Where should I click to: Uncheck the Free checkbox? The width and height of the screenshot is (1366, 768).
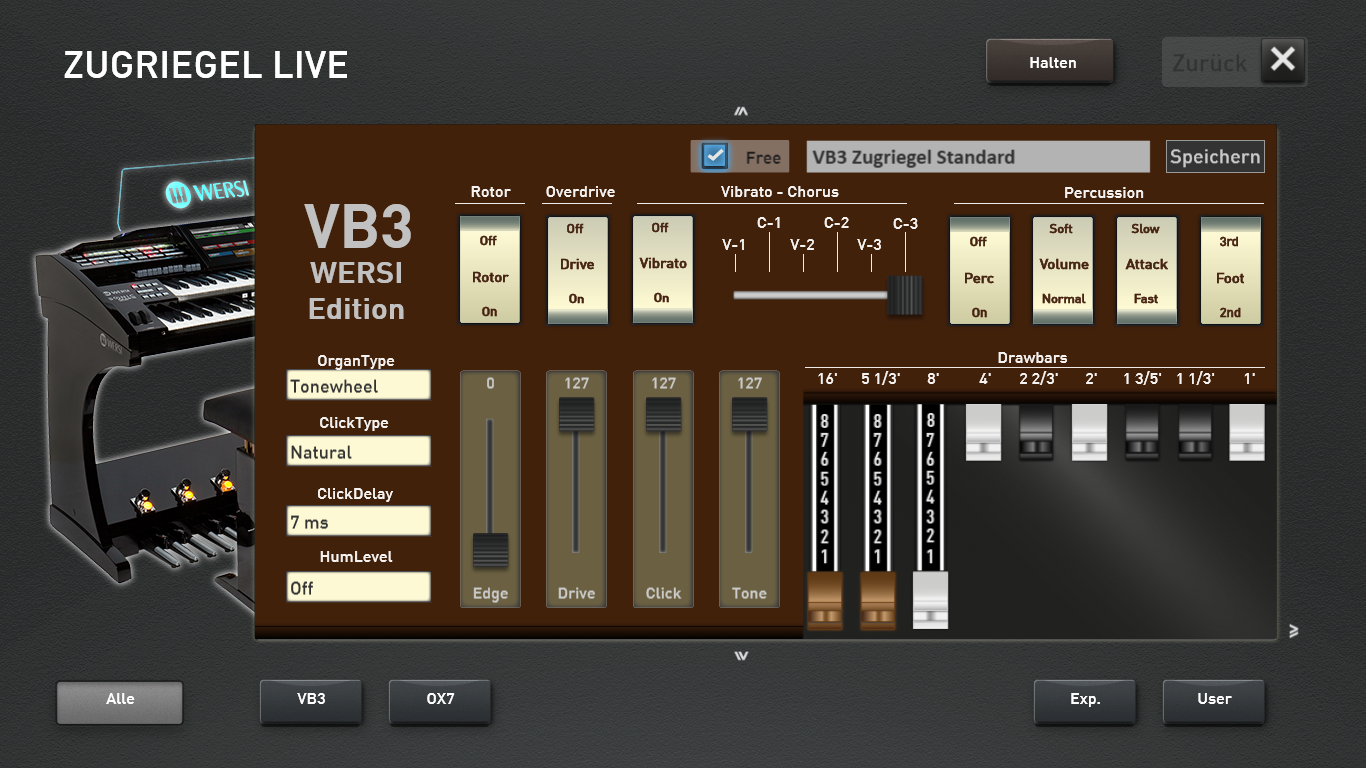(714, 156)
